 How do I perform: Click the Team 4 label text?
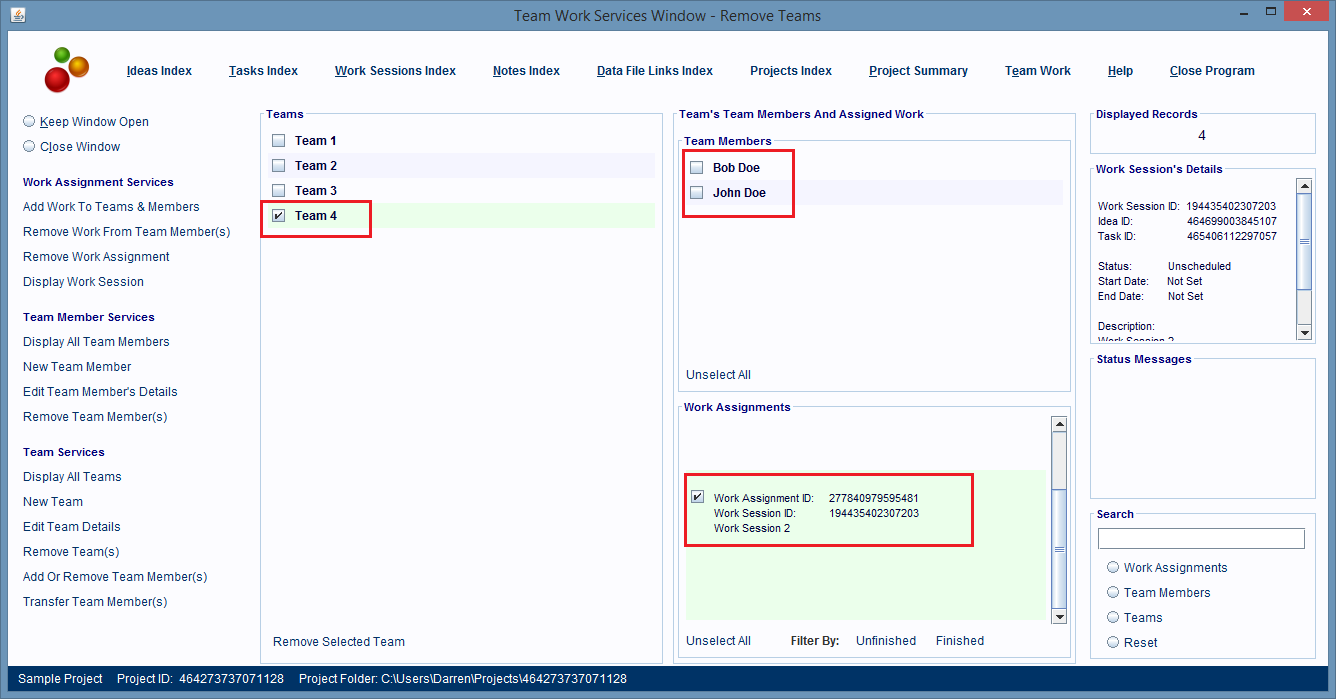click(x=316, y=216)
